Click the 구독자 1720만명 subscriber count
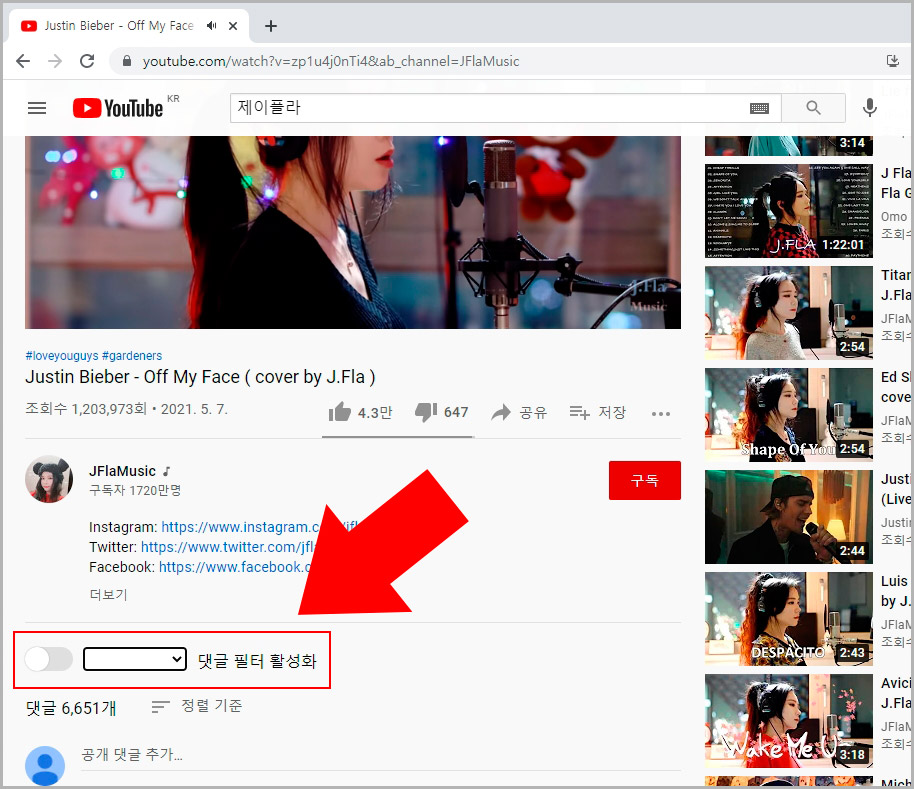The image size is (914, 789). tap(135, 491)
